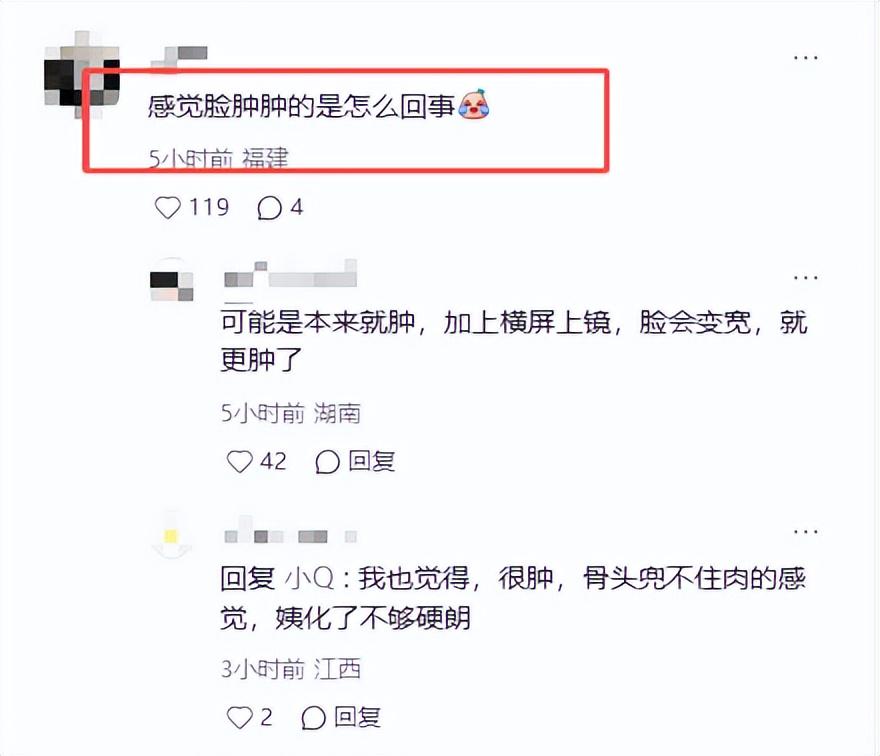Open three-dot menu of Jiangxi reply
880x756 pixels.
click(x=805, y=532)
